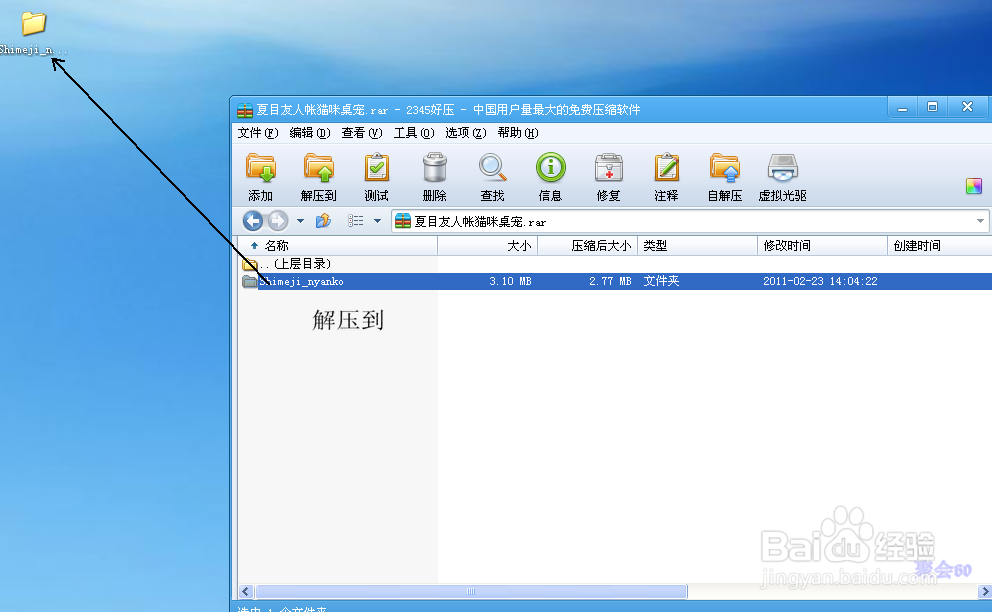992x612 pixels.
Task: Open the 文件(F) menu
Action: tap(257, 133)
